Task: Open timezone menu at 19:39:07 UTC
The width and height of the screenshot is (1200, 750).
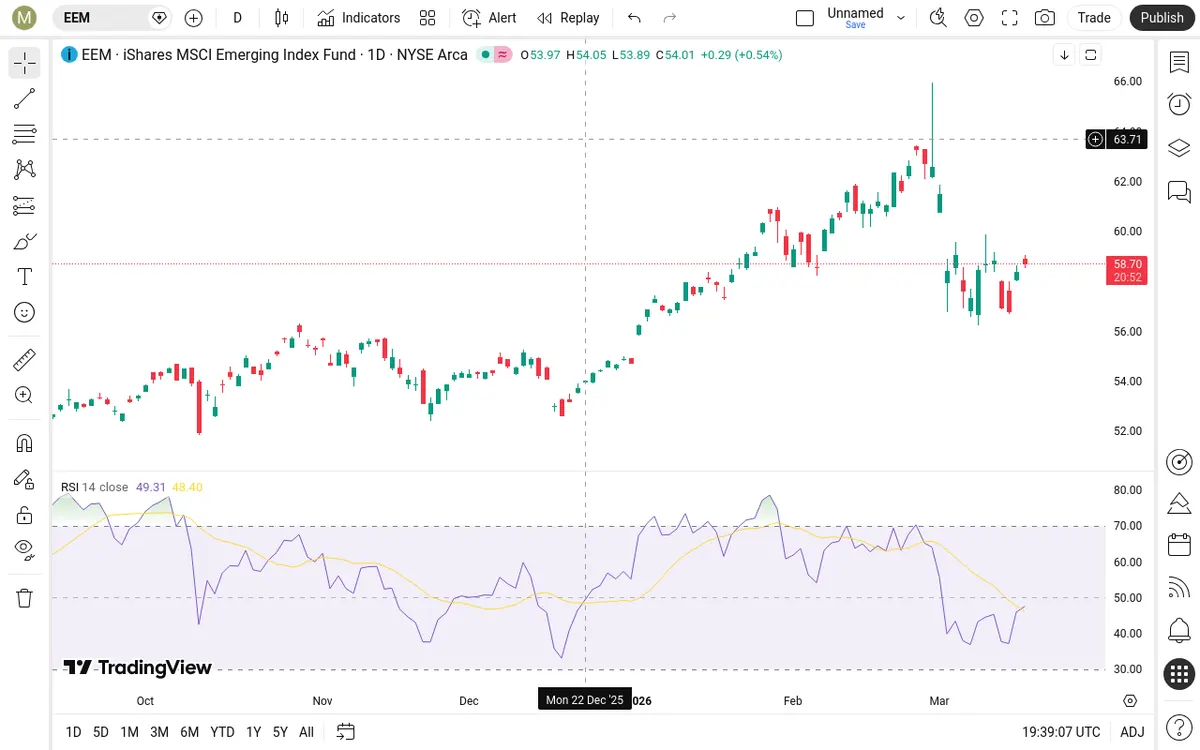Action: tap(1061, 732)
